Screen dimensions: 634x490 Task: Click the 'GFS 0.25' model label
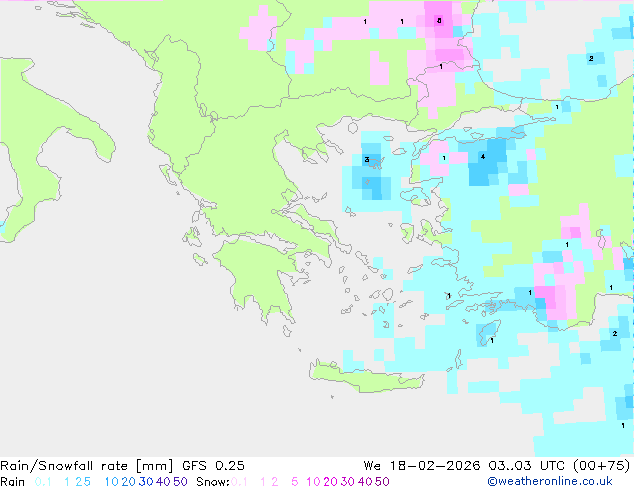pos(213,466)
